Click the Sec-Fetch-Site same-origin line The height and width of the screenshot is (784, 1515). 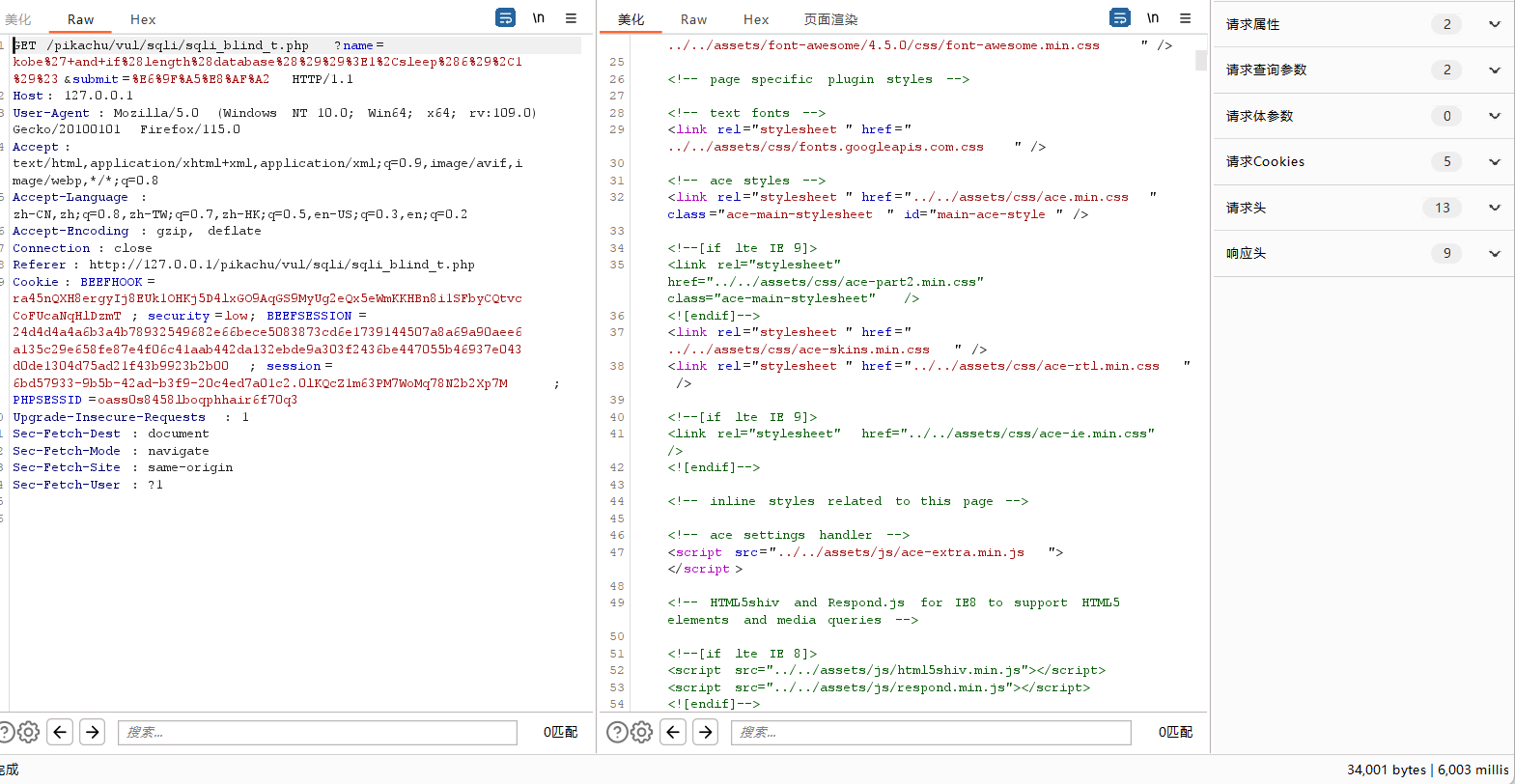pyautogui.click(x=123, y=467)
